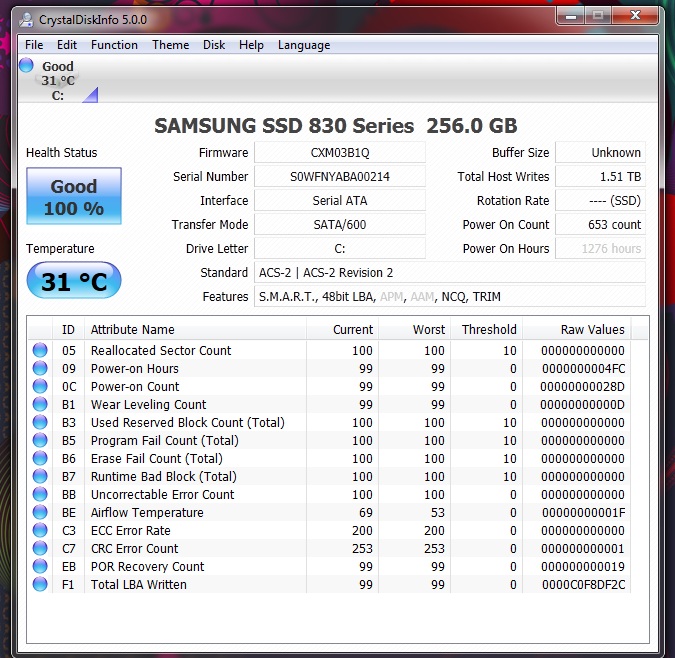Minimize the CrystalDiskInfo window
675x658 pixels.
pyautogui.click(x=571, y=16)
